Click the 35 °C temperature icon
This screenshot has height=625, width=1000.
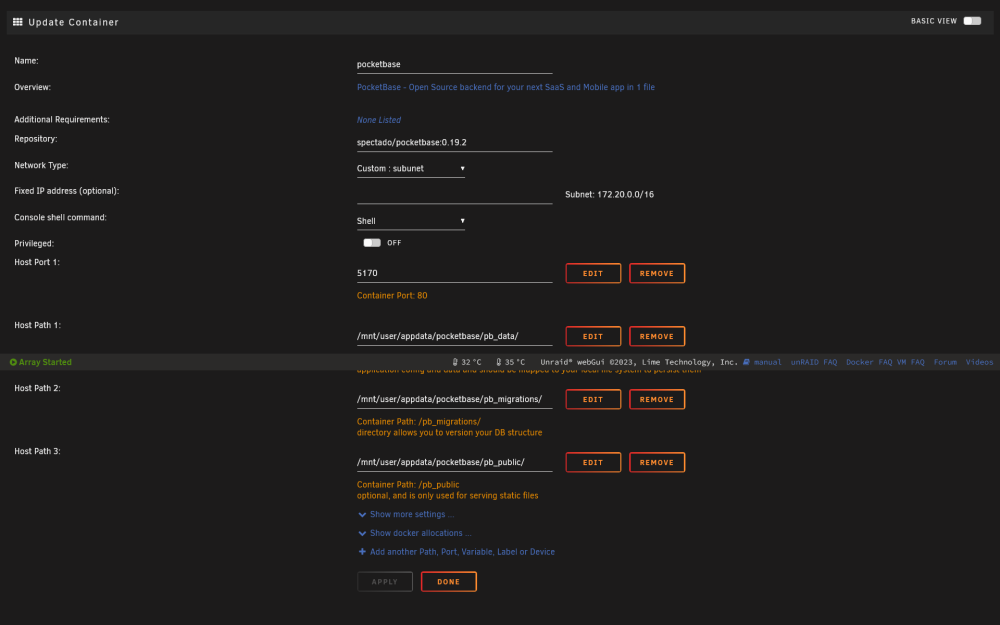click(x=499, y=362)
